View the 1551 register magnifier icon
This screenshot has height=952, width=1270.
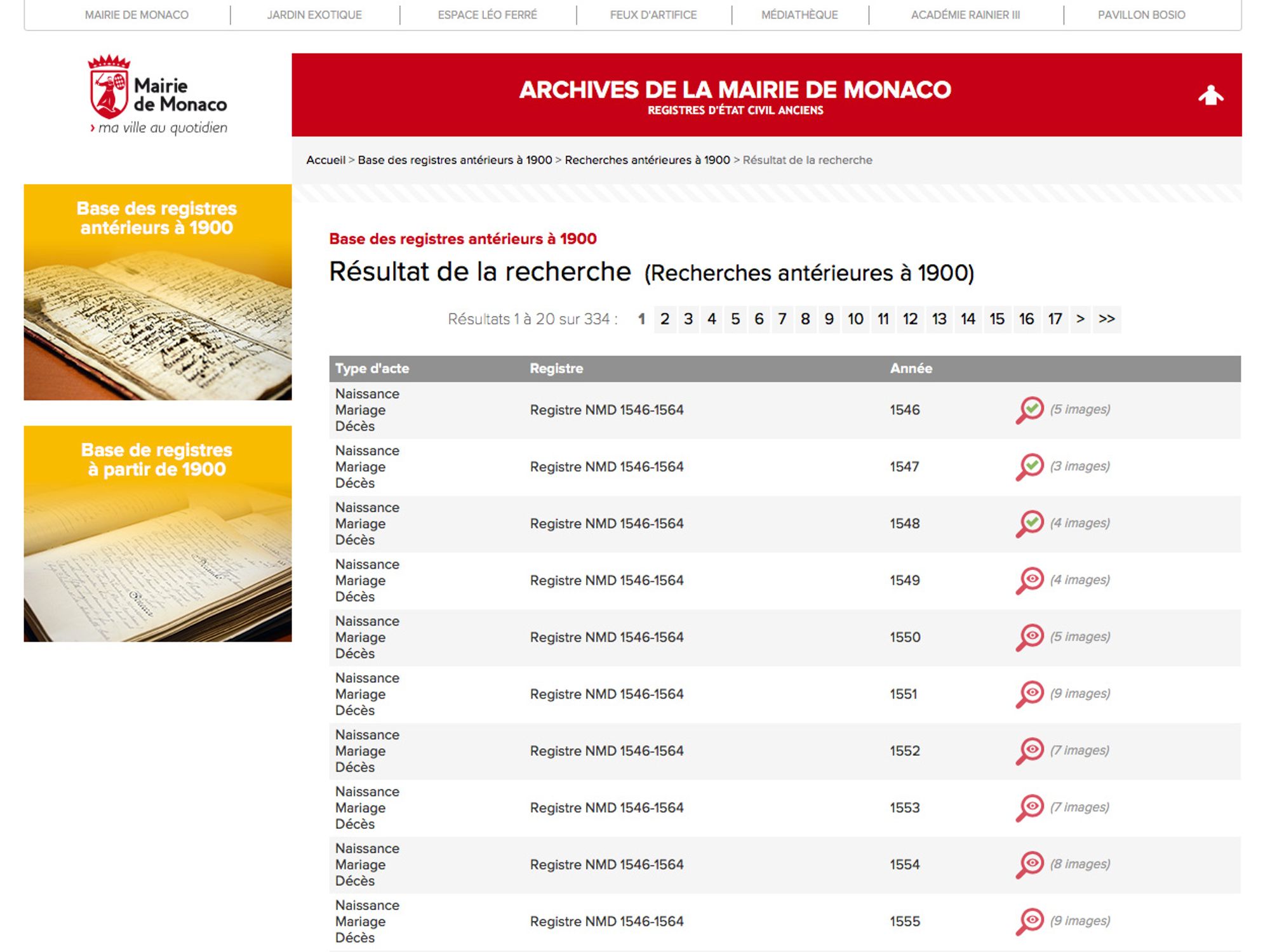(1030, 694)
